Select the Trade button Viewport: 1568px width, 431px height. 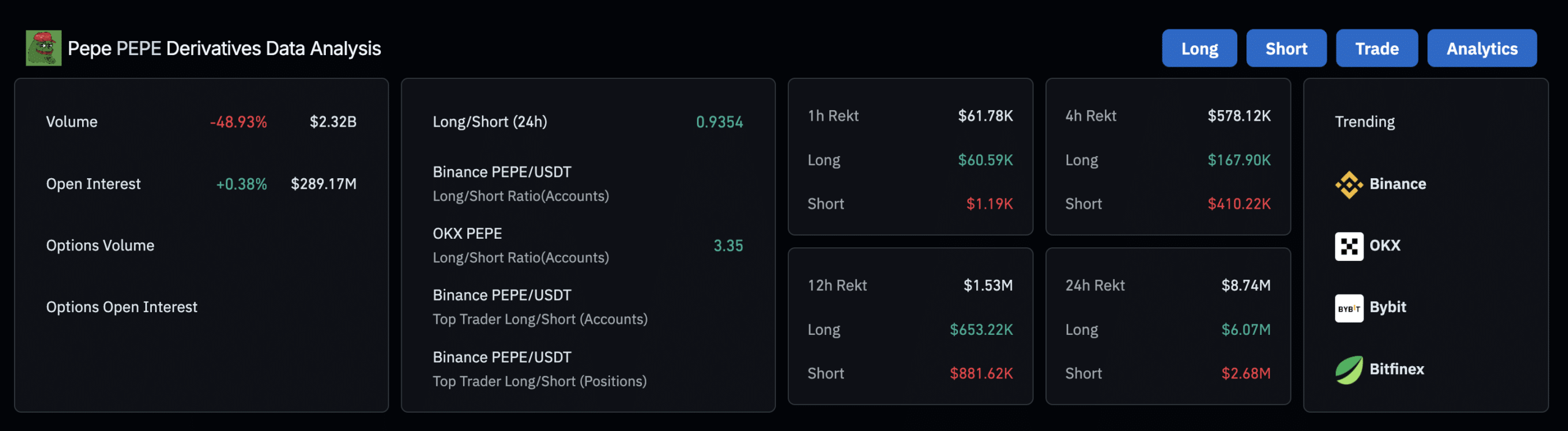click(x=1377, y=48)
